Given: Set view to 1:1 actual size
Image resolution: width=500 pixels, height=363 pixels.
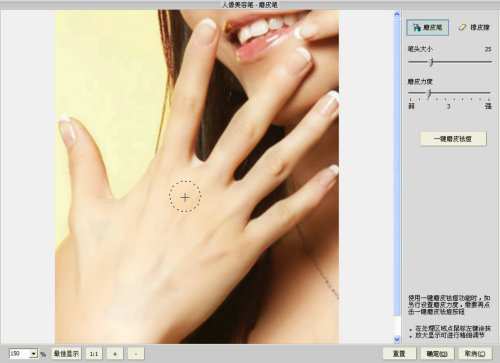Looking at the screenshot, I should [94, 354].
